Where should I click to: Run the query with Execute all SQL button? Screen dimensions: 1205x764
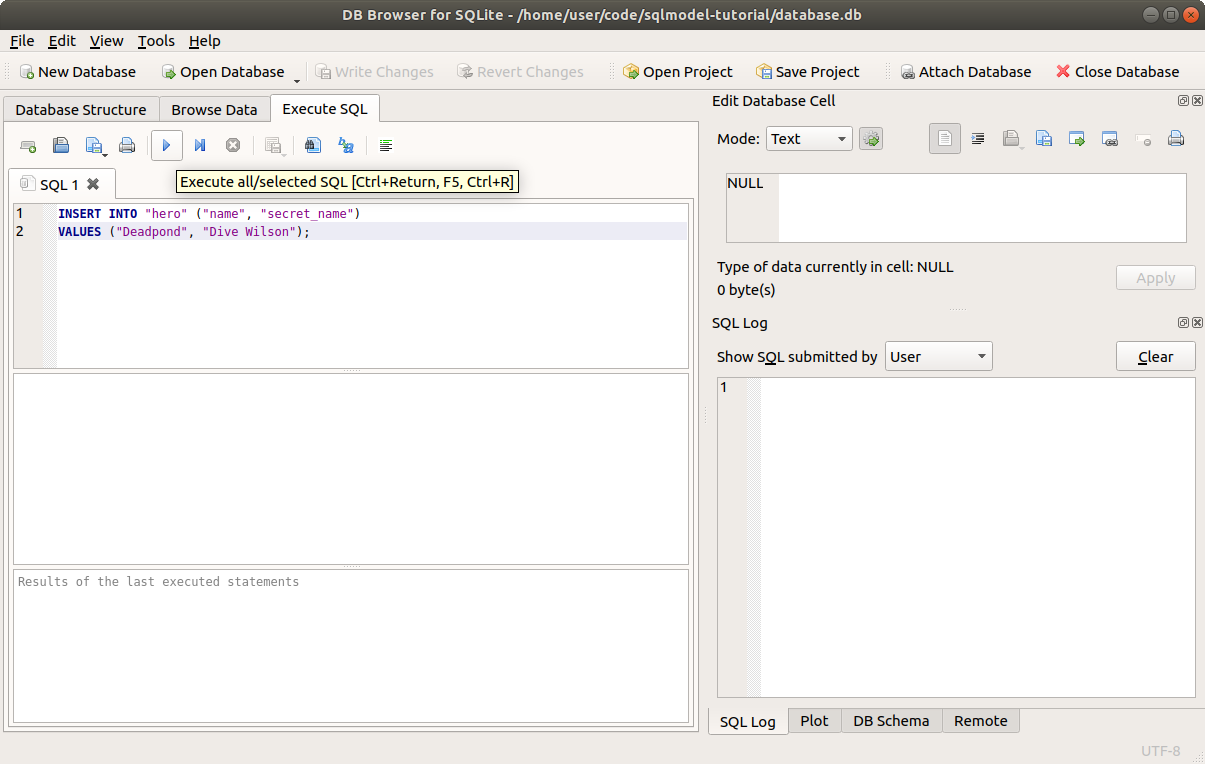(166, 146)
